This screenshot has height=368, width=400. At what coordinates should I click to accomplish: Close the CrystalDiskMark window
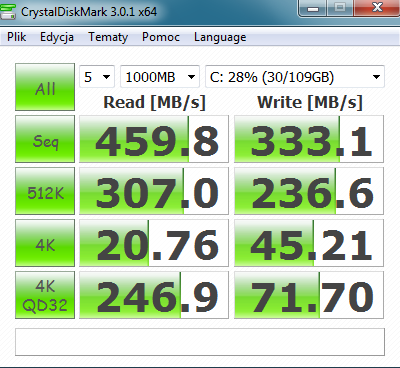[x=377, y=8]
